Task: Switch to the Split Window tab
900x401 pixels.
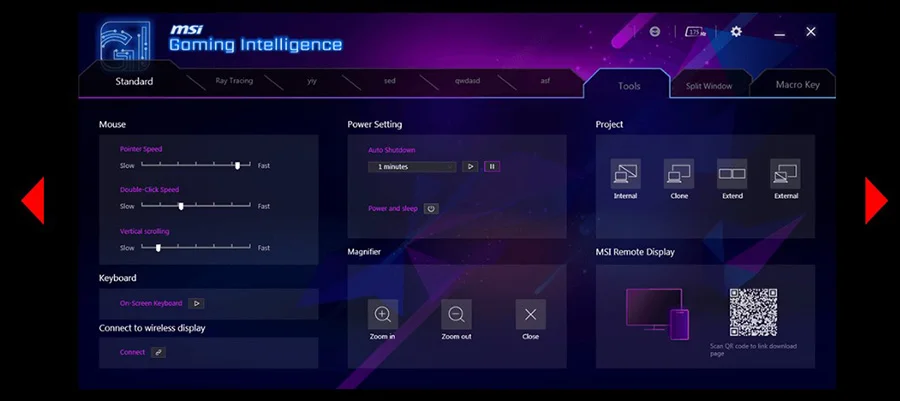Action: [x=709, y=86]
